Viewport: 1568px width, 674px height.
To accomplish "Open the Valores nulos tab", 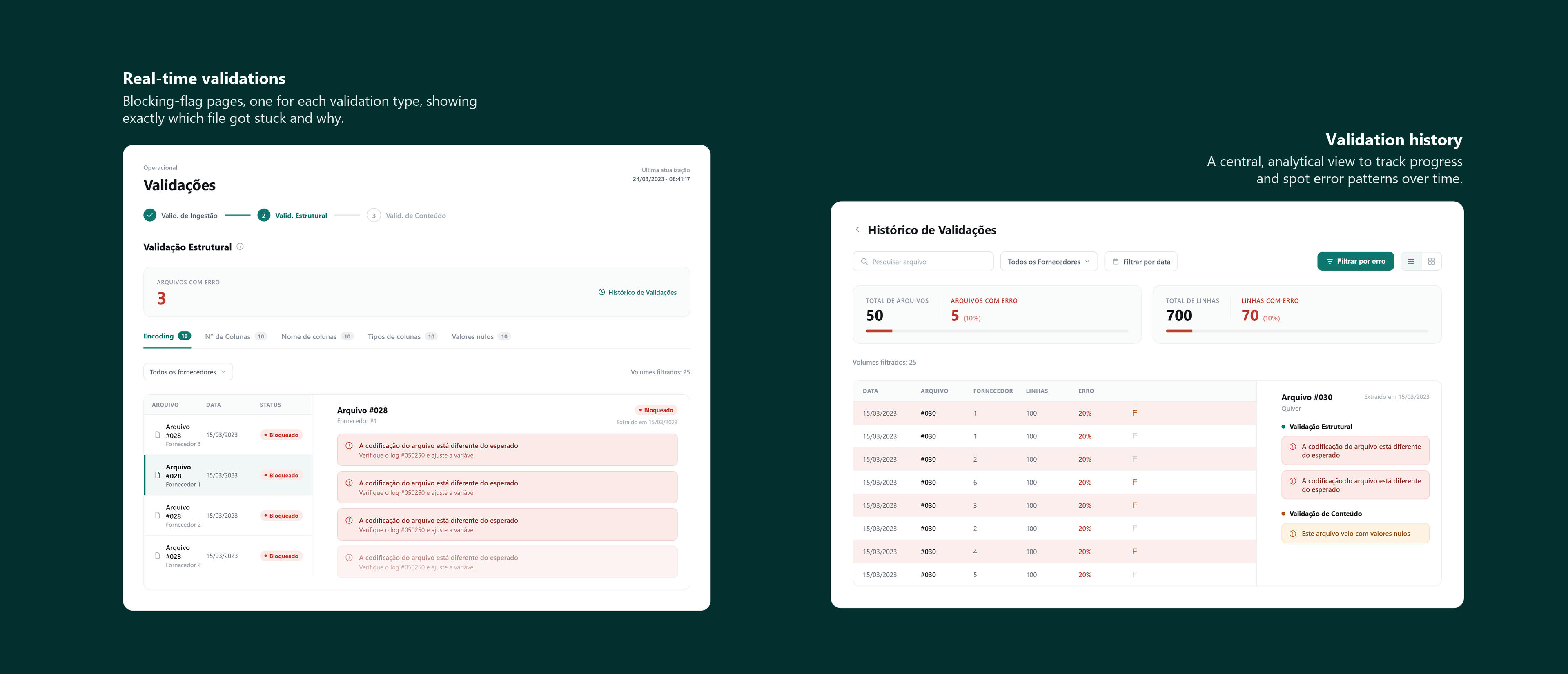I will point(481,336).
